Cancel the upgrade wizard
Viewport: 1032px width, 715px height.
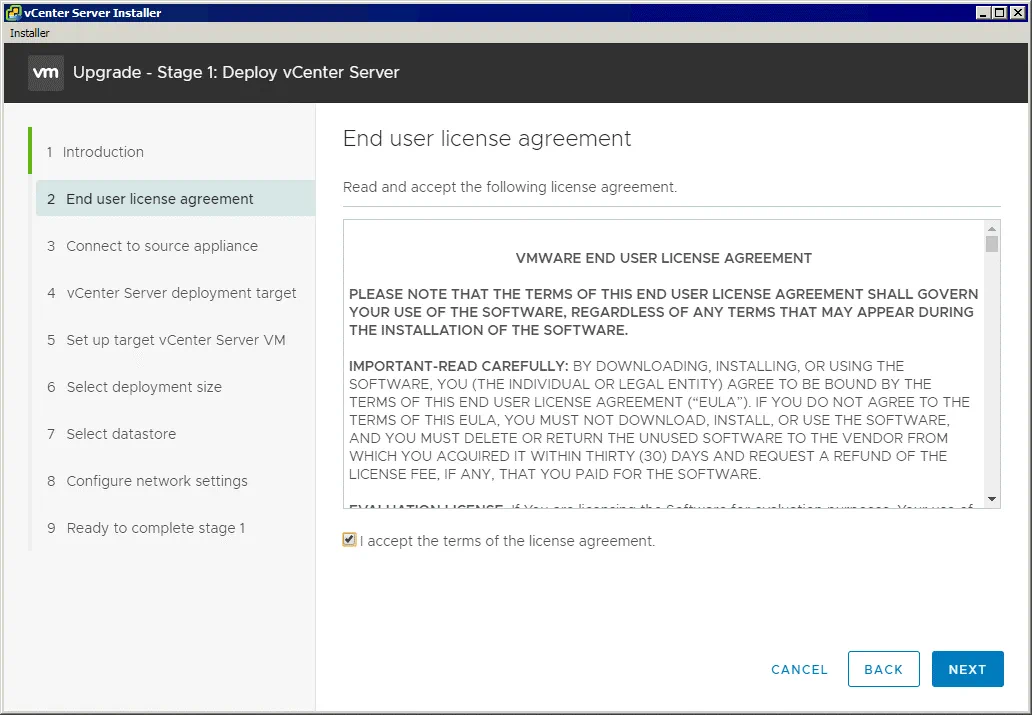click(x=799, y=669)
